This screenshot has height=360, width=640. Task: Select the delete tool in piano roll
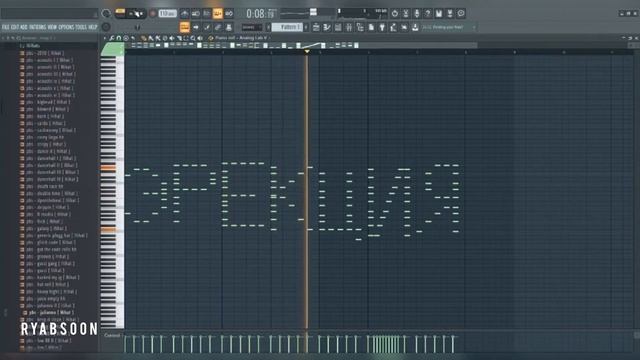[165, 38]
